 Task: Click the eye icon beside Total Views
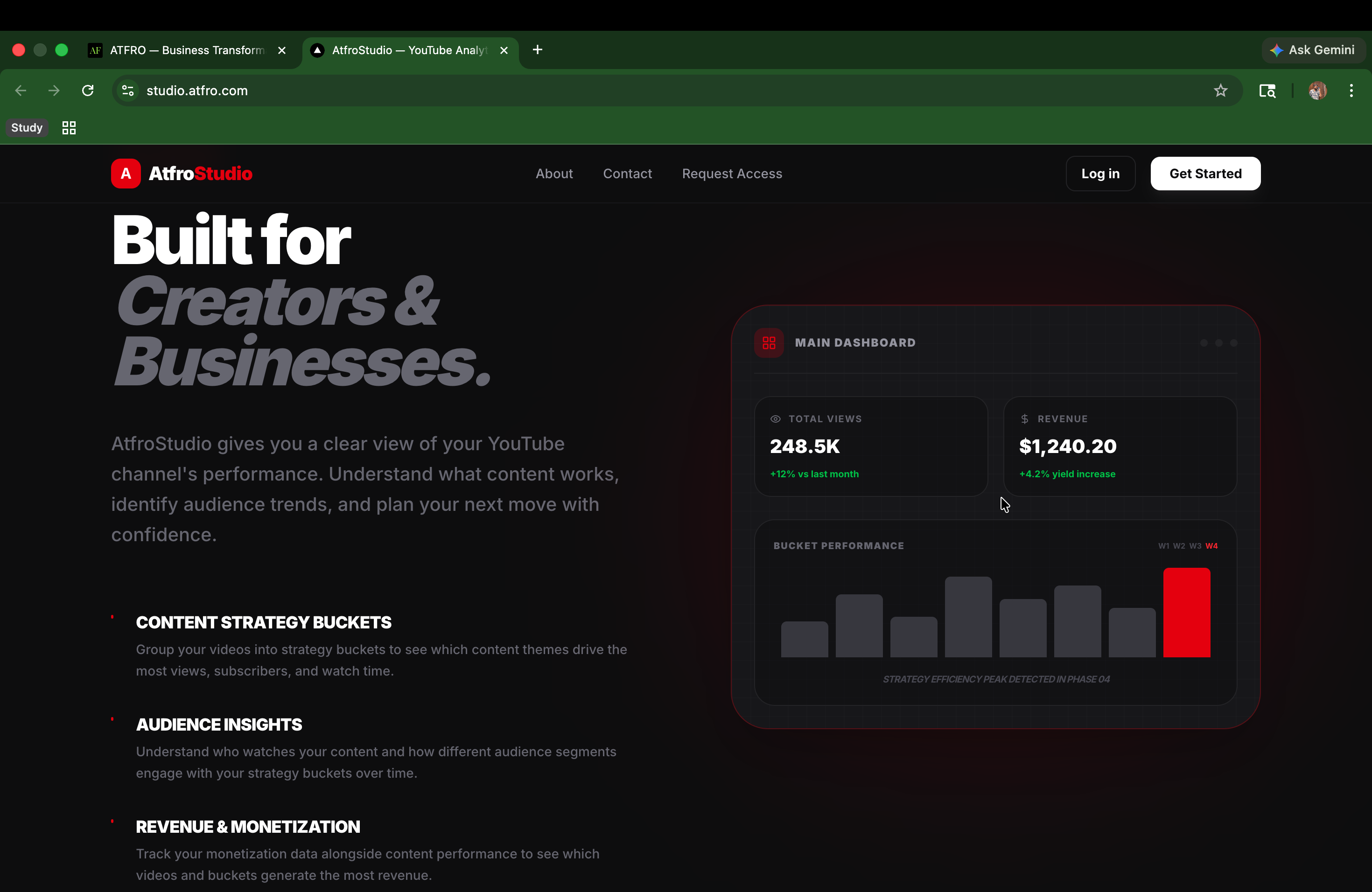[775, 419]
